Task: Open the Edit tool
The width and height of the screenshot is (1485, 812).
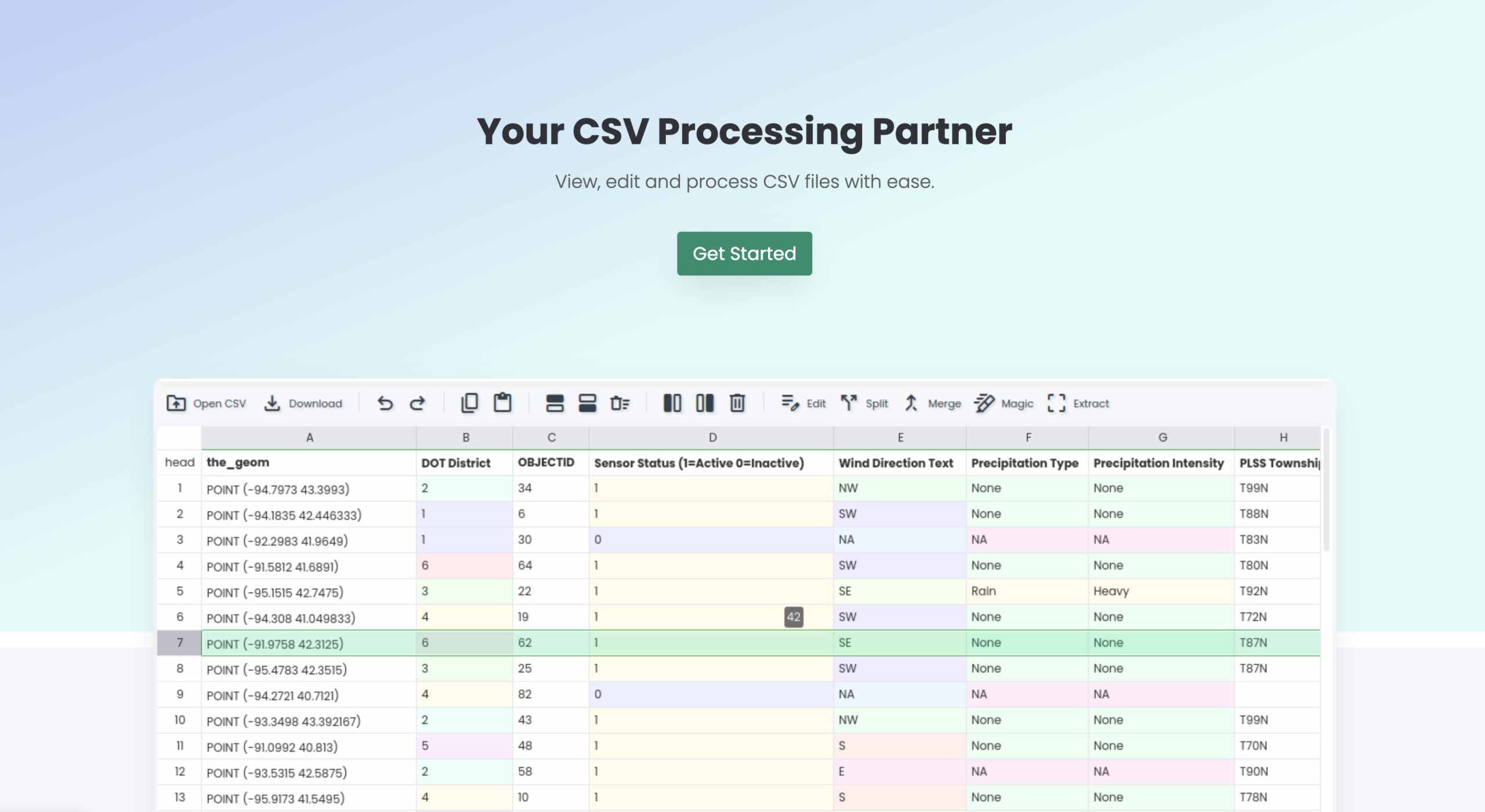Action: (x=804, y=403)
